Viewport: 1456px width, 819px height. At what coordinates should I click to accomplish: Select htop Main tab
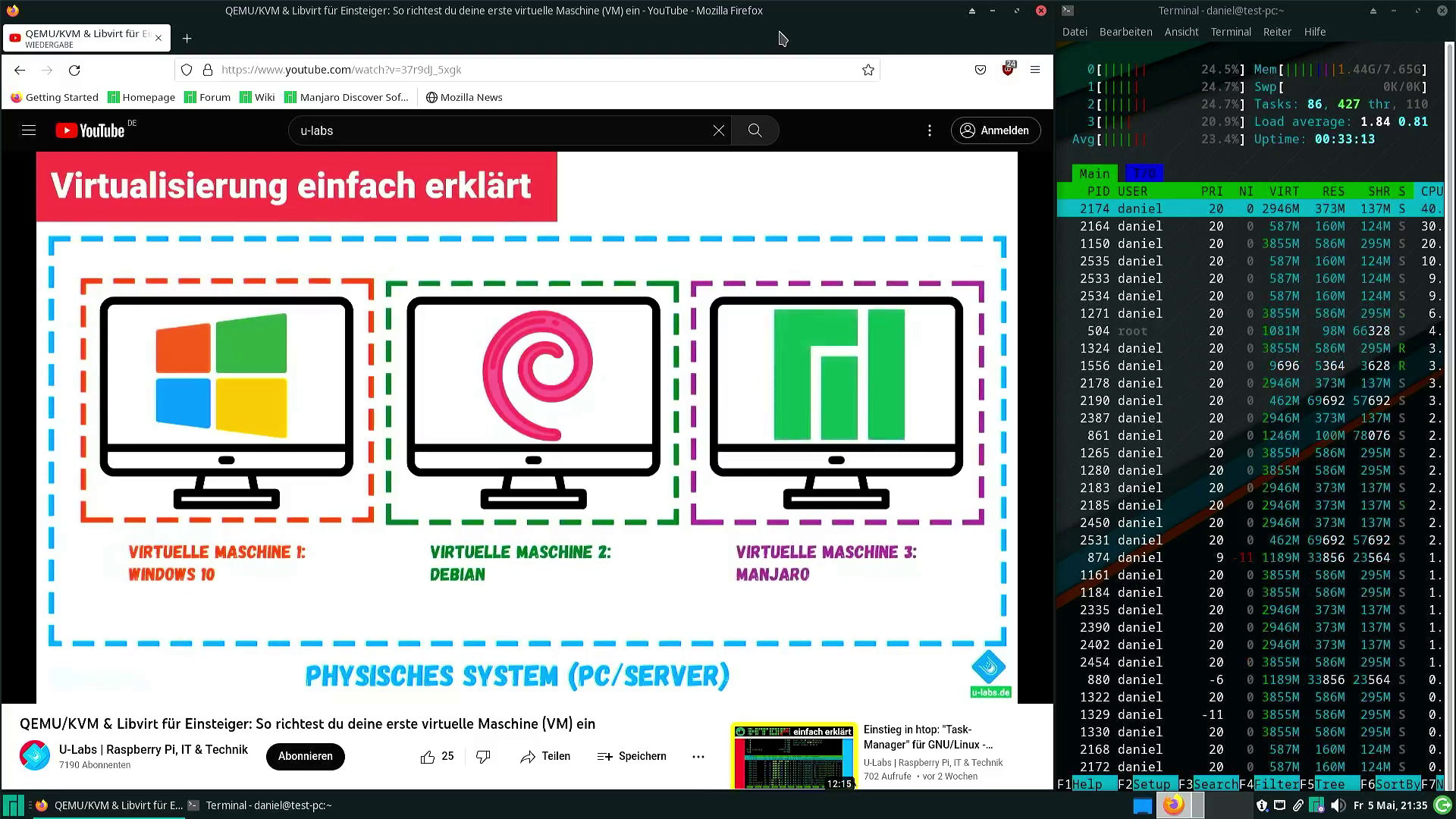point(1094,174)
